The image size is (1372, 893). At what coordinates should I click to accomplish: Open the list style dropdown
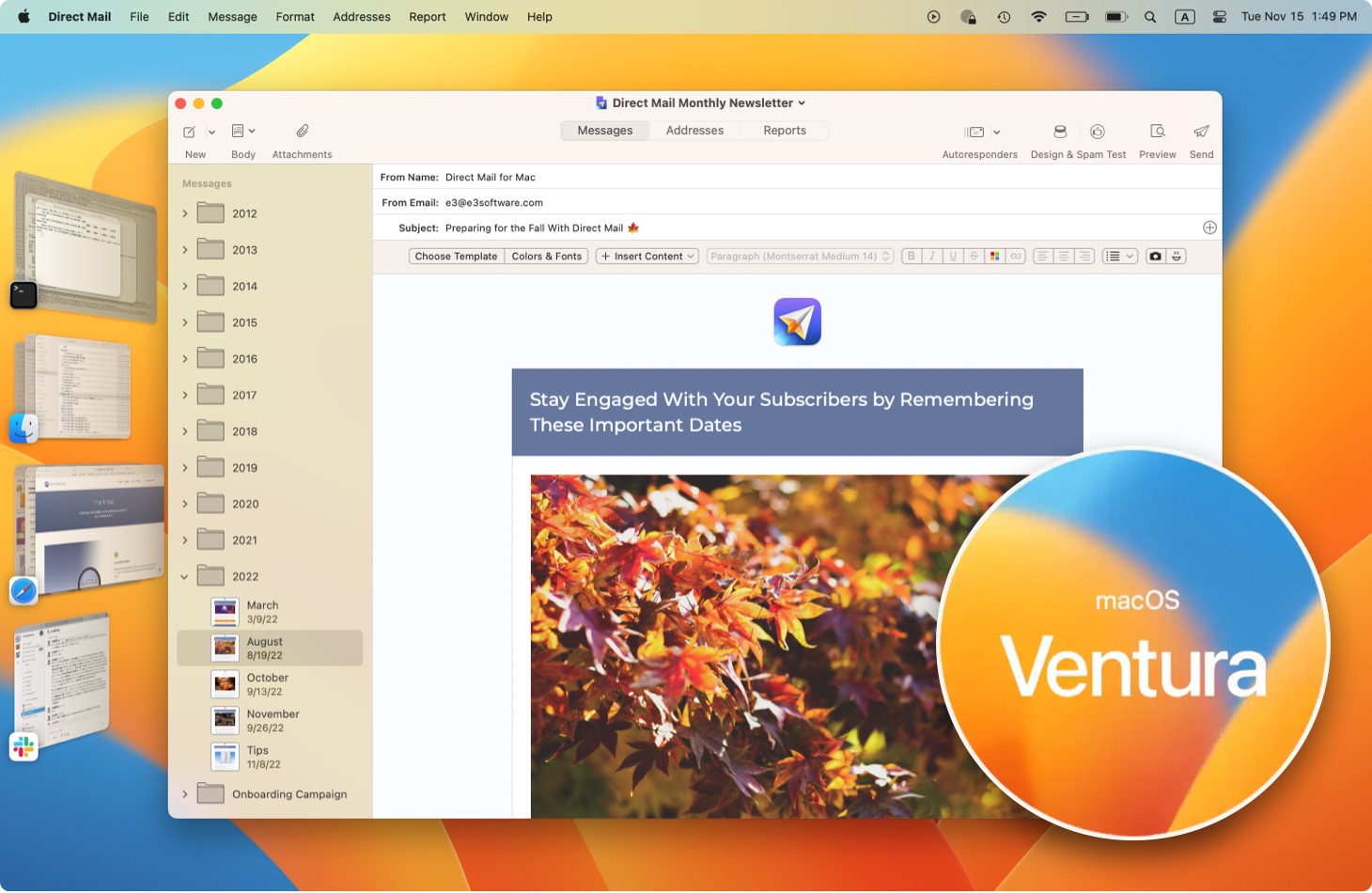tap(1119, 256)
